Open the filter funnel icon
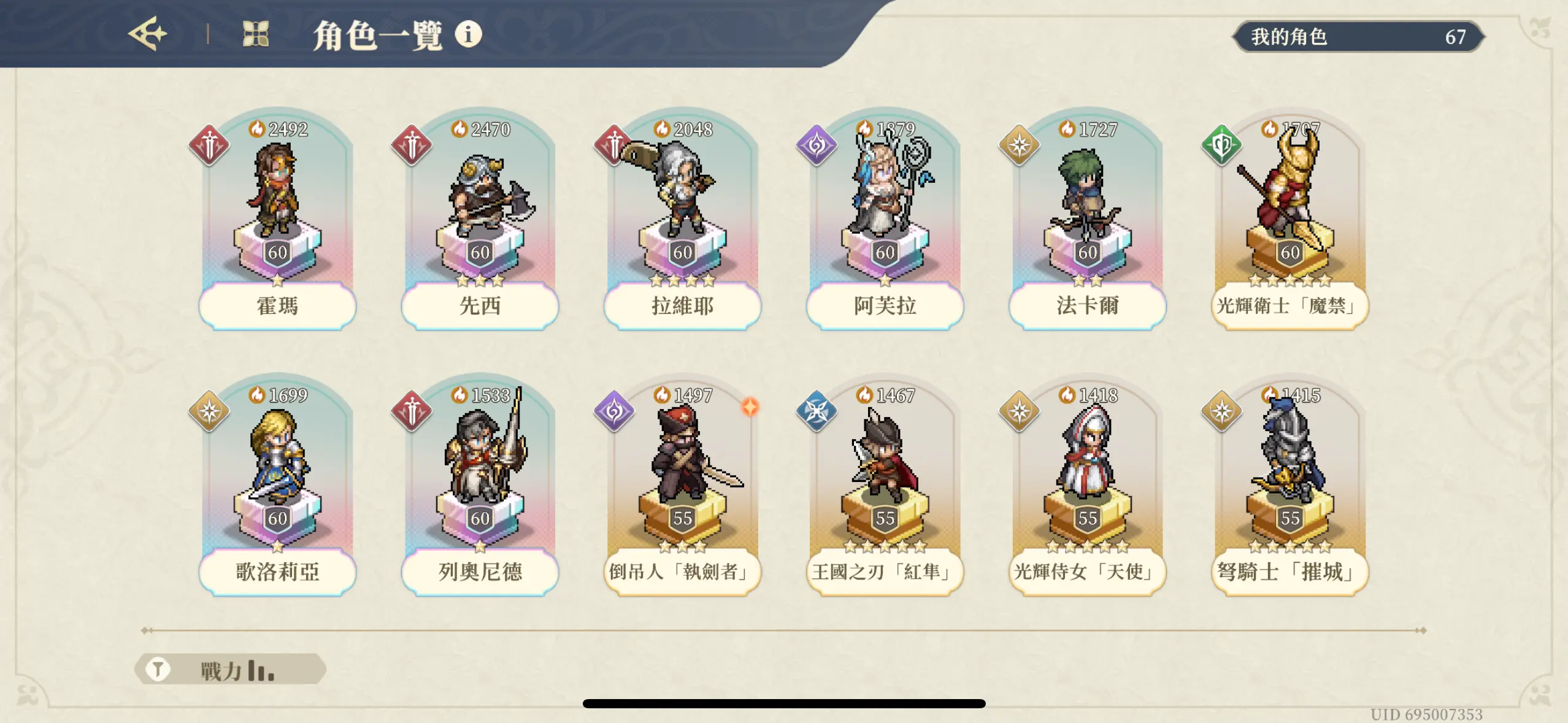This screenshot has height=723, width=1568. pos(158,669)
